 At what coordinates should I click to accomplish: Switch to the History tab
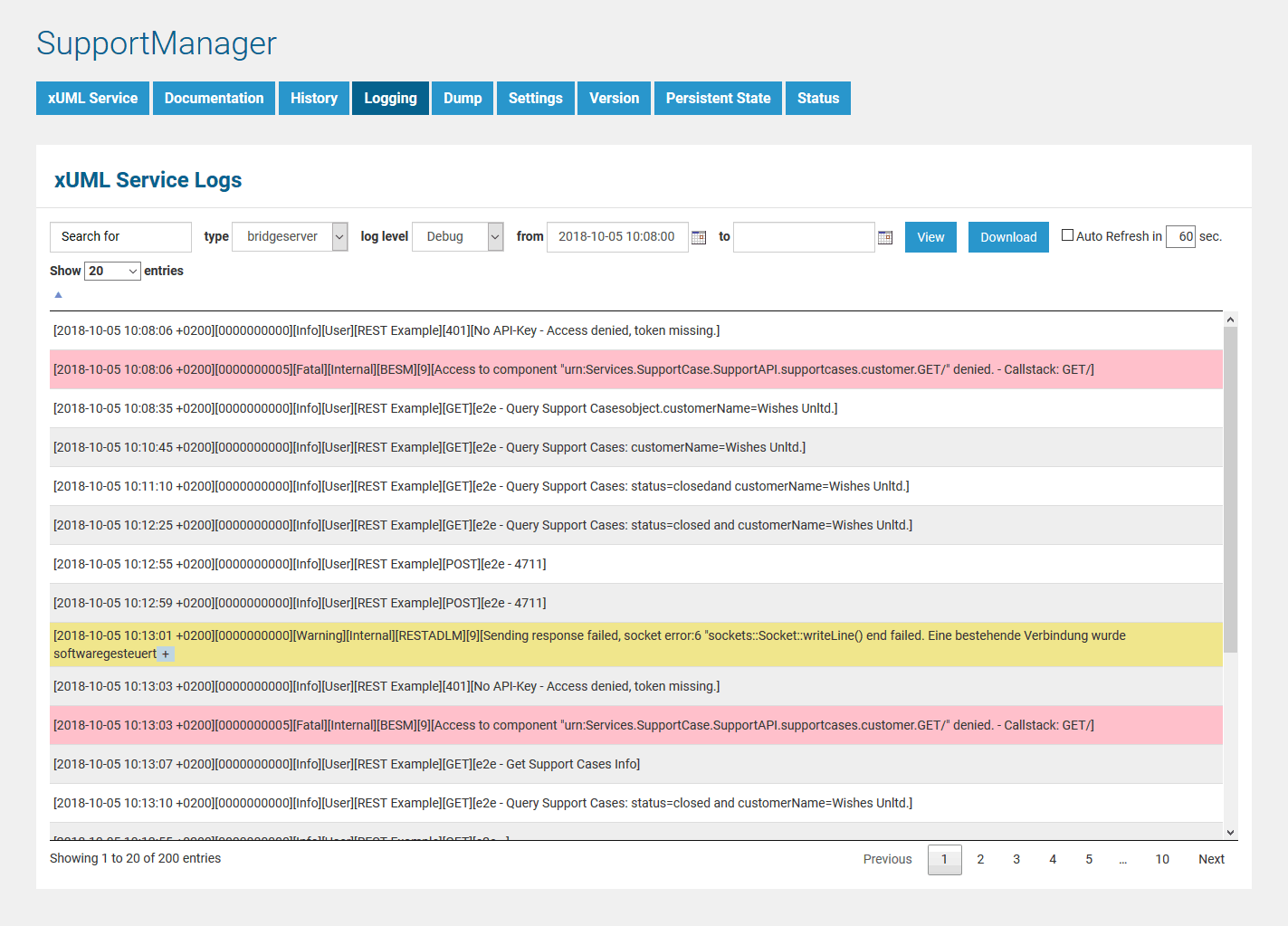tap(313, 98)
